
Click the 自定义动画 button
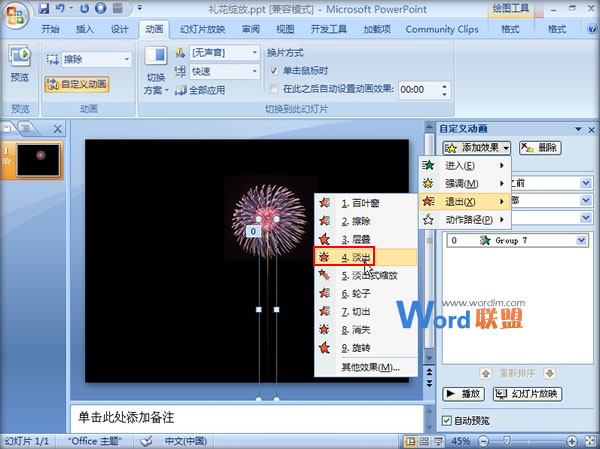coord(77,84)
